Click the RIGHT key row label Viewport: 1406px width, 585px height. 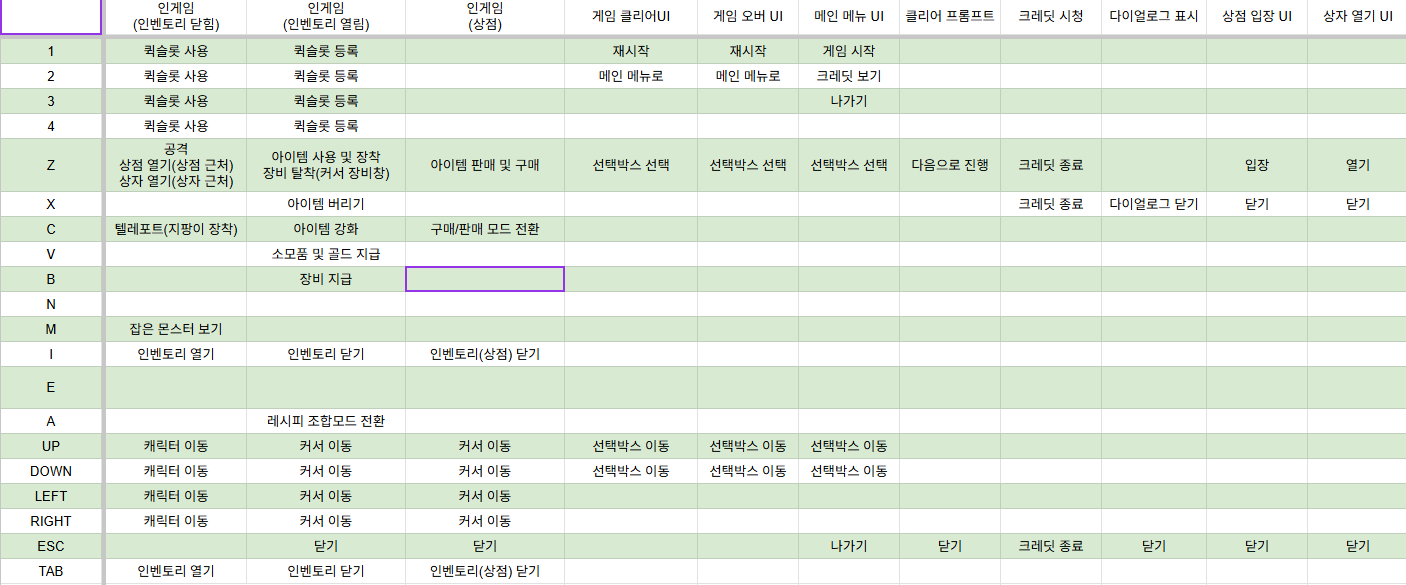(51, 521)
